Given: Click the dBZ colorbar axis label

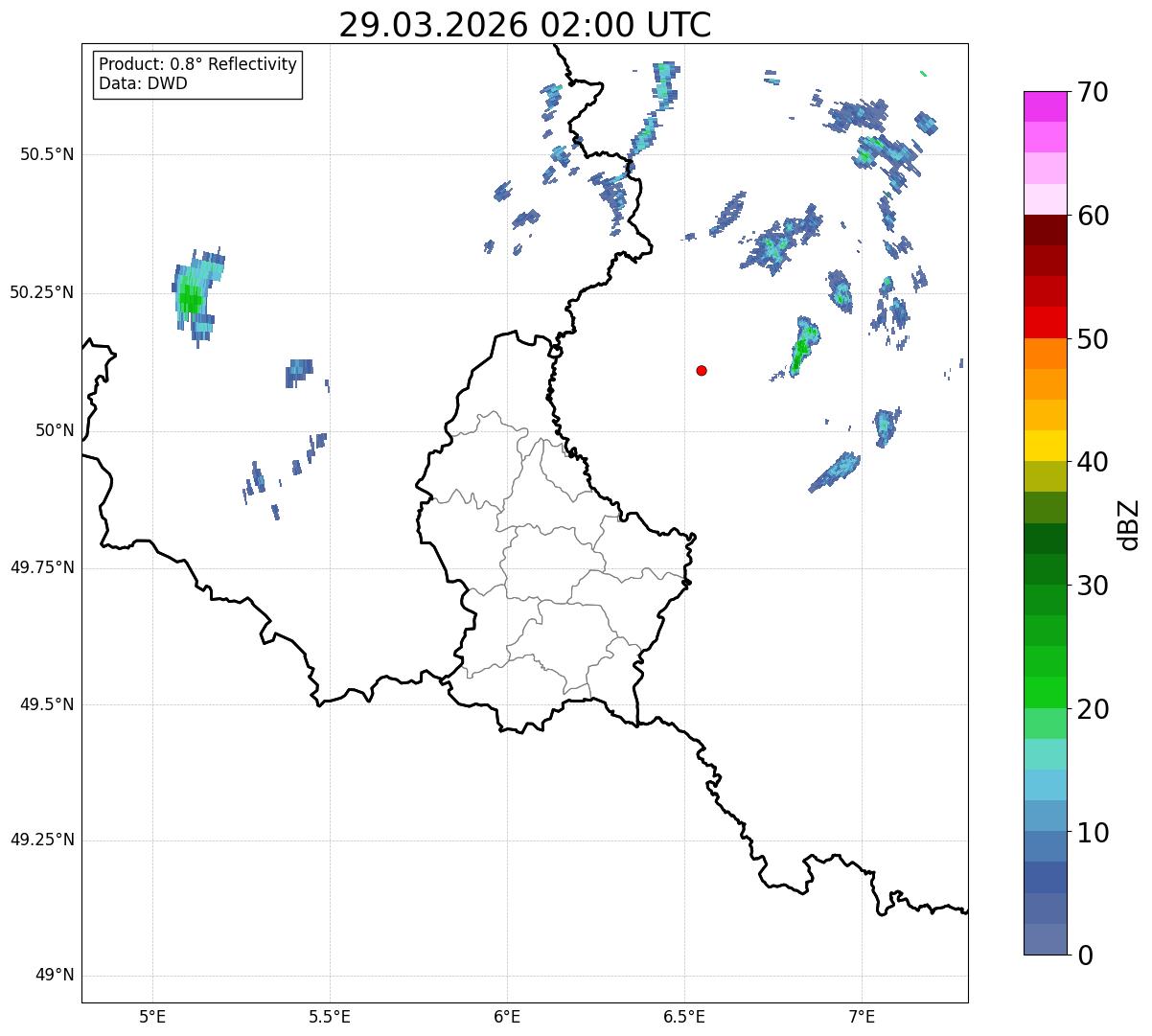Looking at the screenshot, I should point(1130,523).
